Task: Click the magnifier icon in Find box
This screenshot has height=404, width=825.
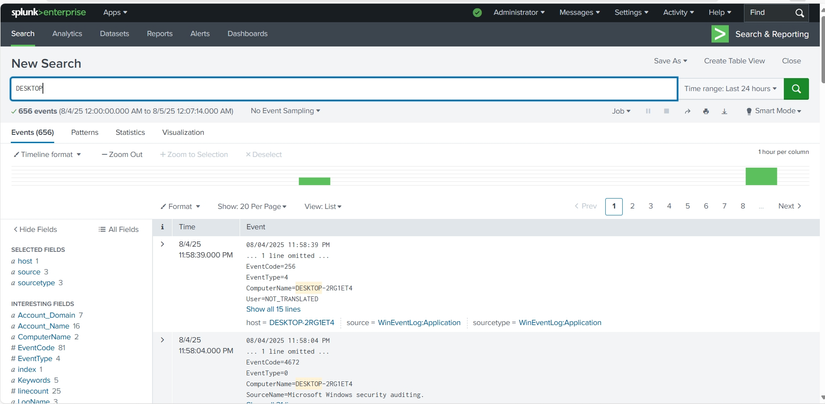Action: [799, 13]
